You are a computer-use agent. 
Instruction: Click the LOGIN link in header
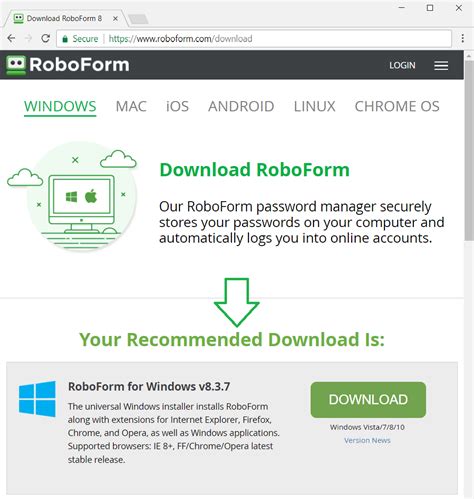point(402,65)
